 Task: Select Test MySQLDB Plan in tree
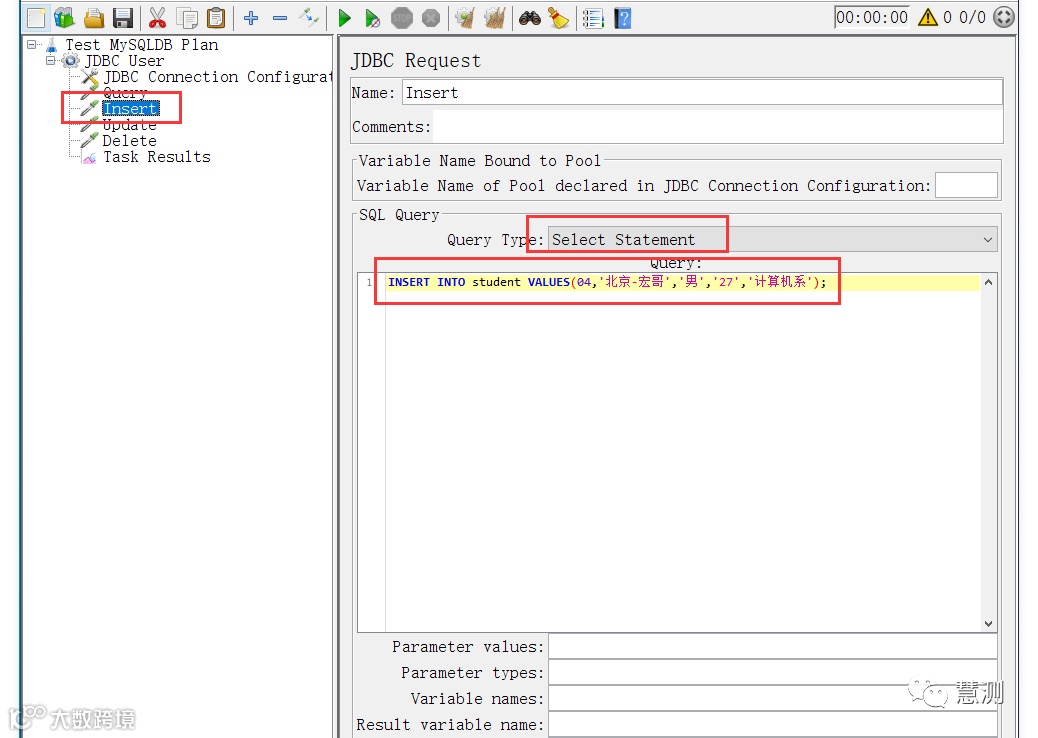coord(141,45)
